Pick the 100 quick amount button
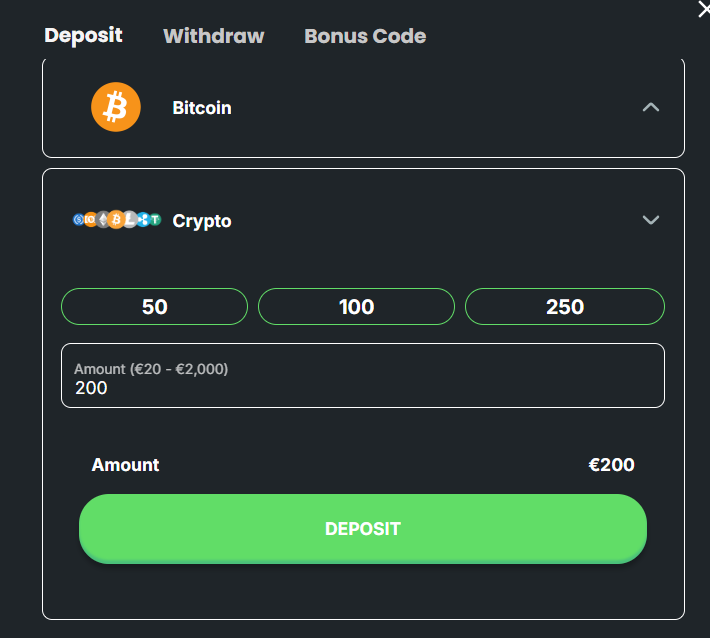The image size is (710, 638). pos(357,307)
